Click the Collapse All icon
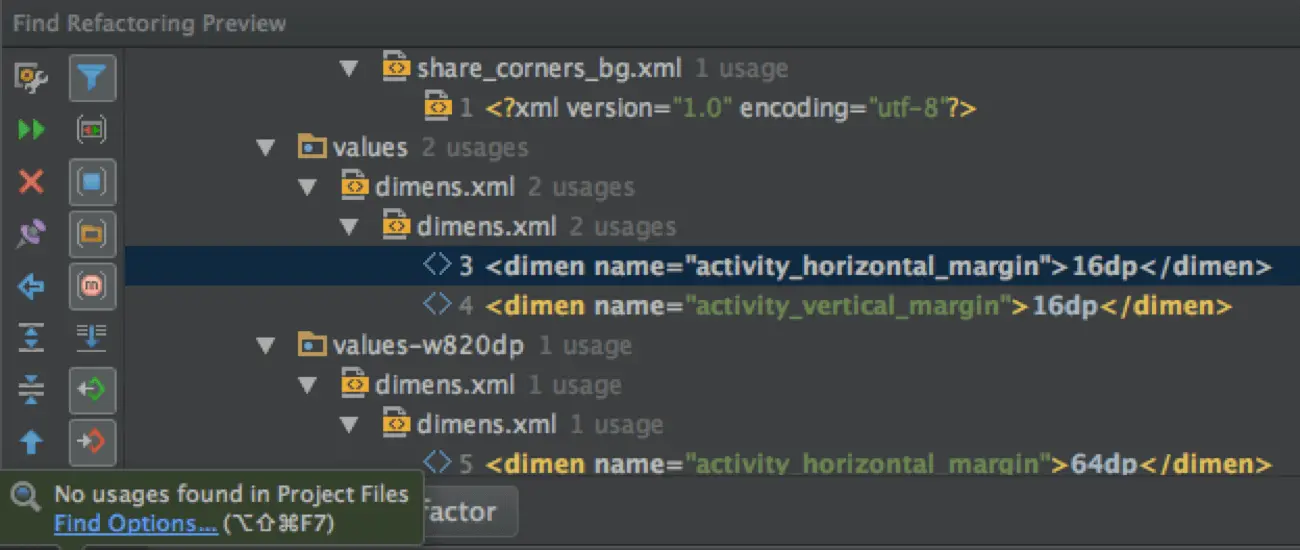The height and width of the screenshot is (550, 1300). point(32,390)
